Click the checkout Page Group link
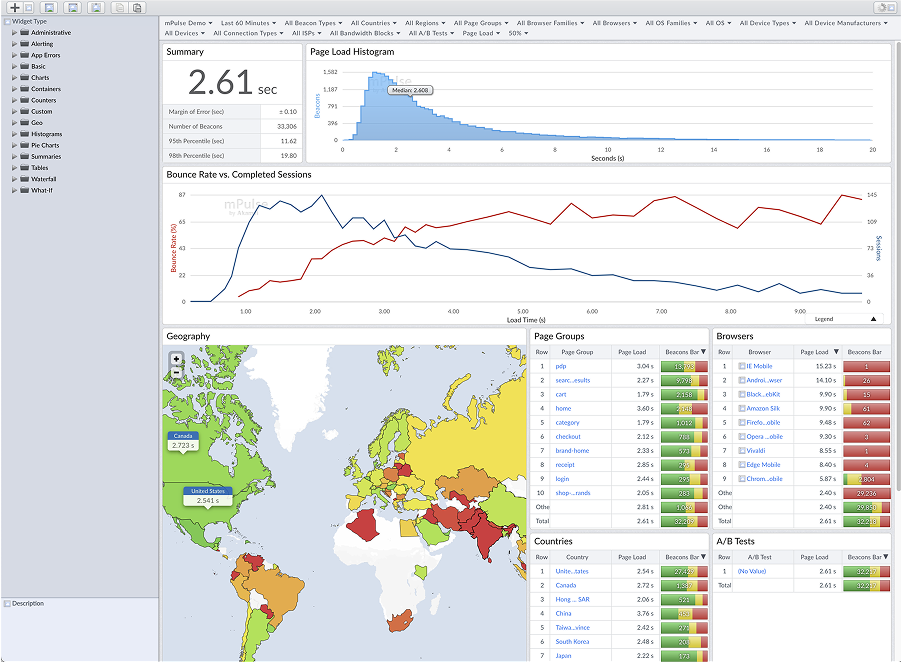The width and height of the screenshot is (901, 663). coord(566,436)
